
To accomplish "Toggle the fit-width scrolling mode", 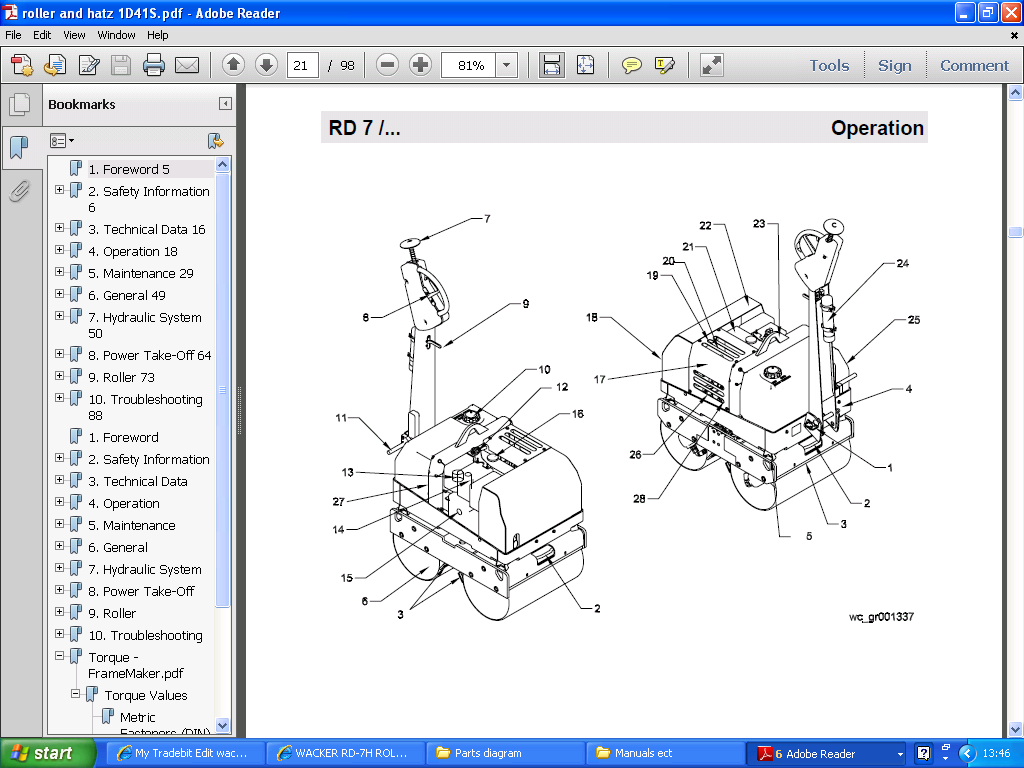I will tap(551, 66).
